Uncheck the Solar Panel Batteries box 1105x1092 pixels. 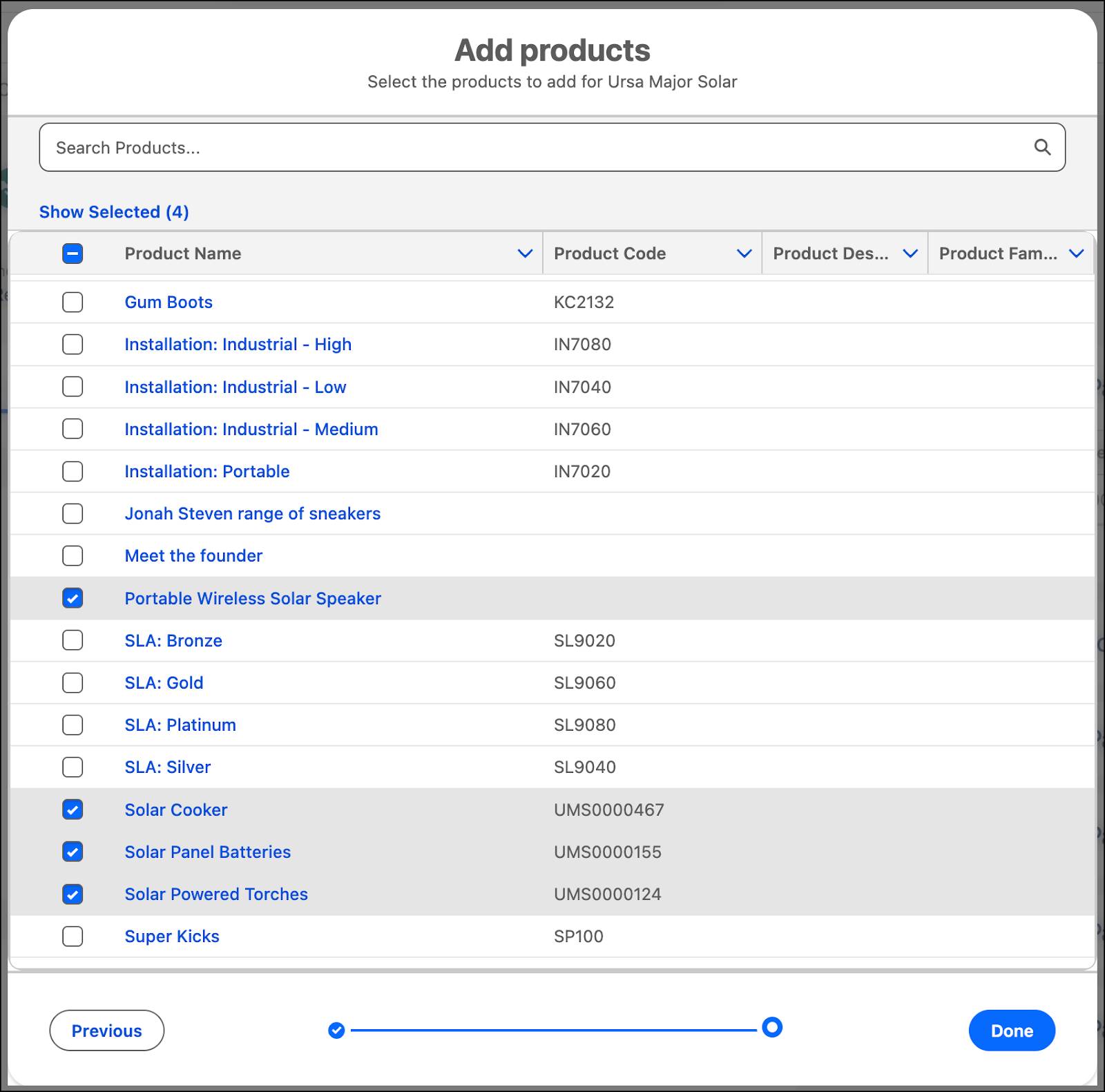[x=73, y=852]
